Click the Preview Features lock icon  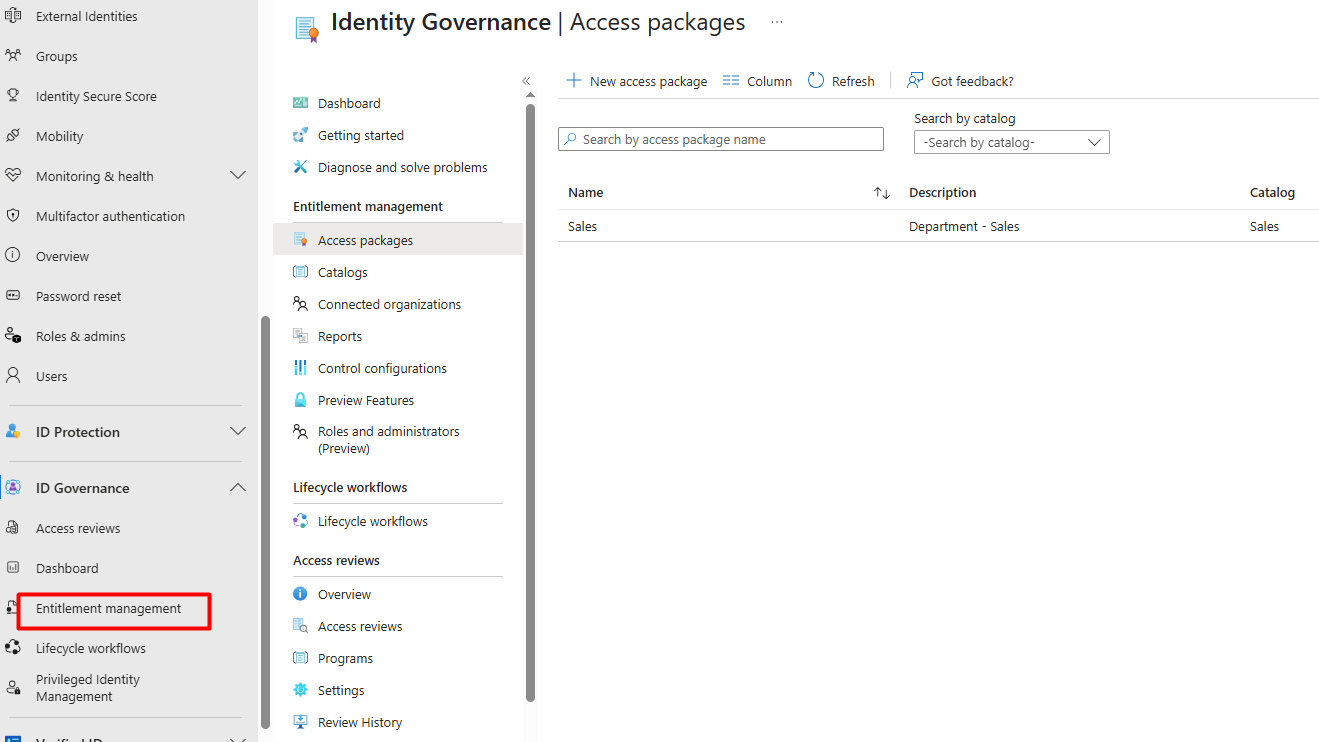[x=300, y=400]
